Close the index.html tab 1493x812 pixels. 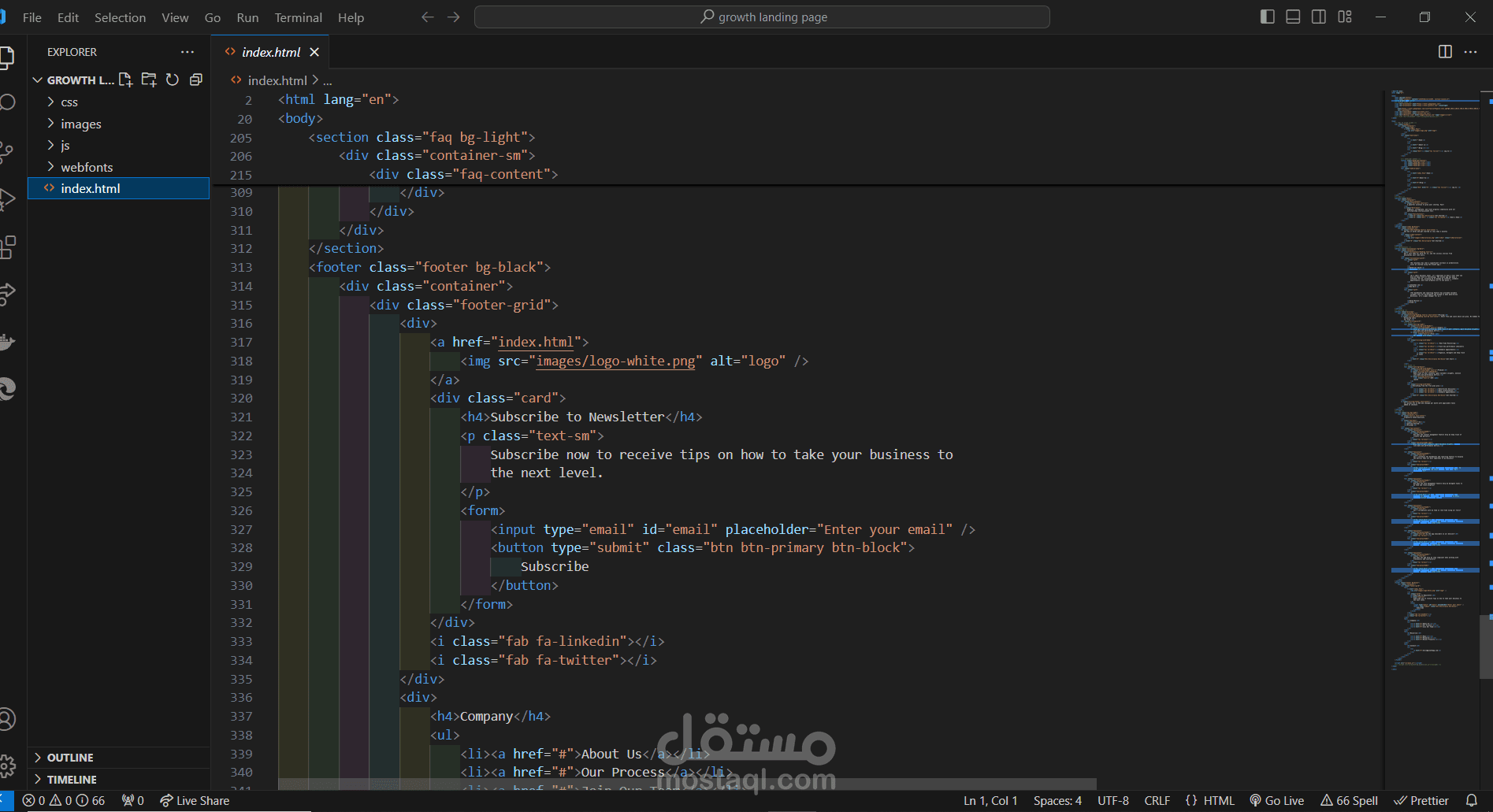coord(314,52)
